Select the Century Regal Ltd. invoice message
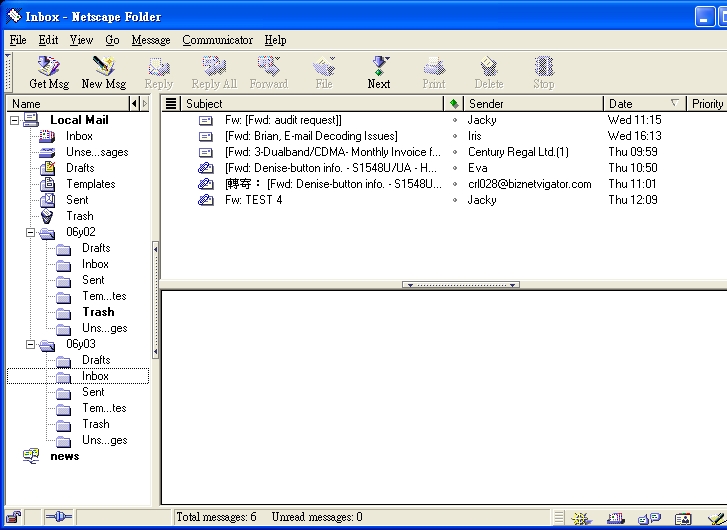The height and width of the screenshot is (530, 727). point(332,152)
